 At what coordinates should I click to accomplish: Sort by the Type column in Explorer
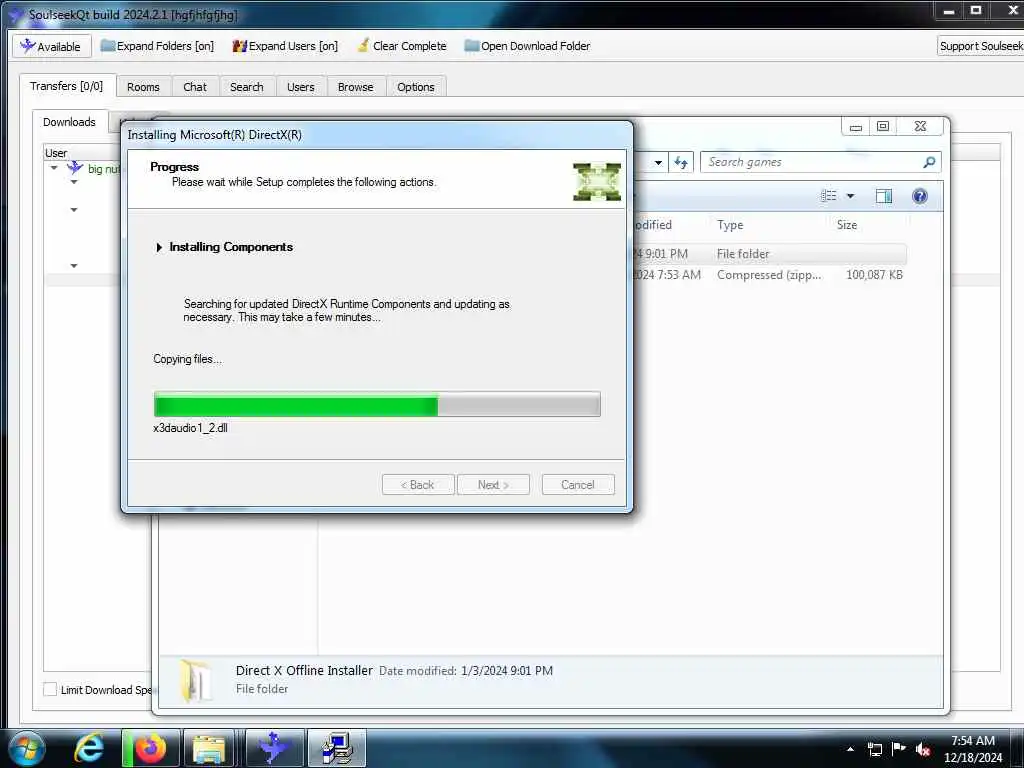(730, 225)
